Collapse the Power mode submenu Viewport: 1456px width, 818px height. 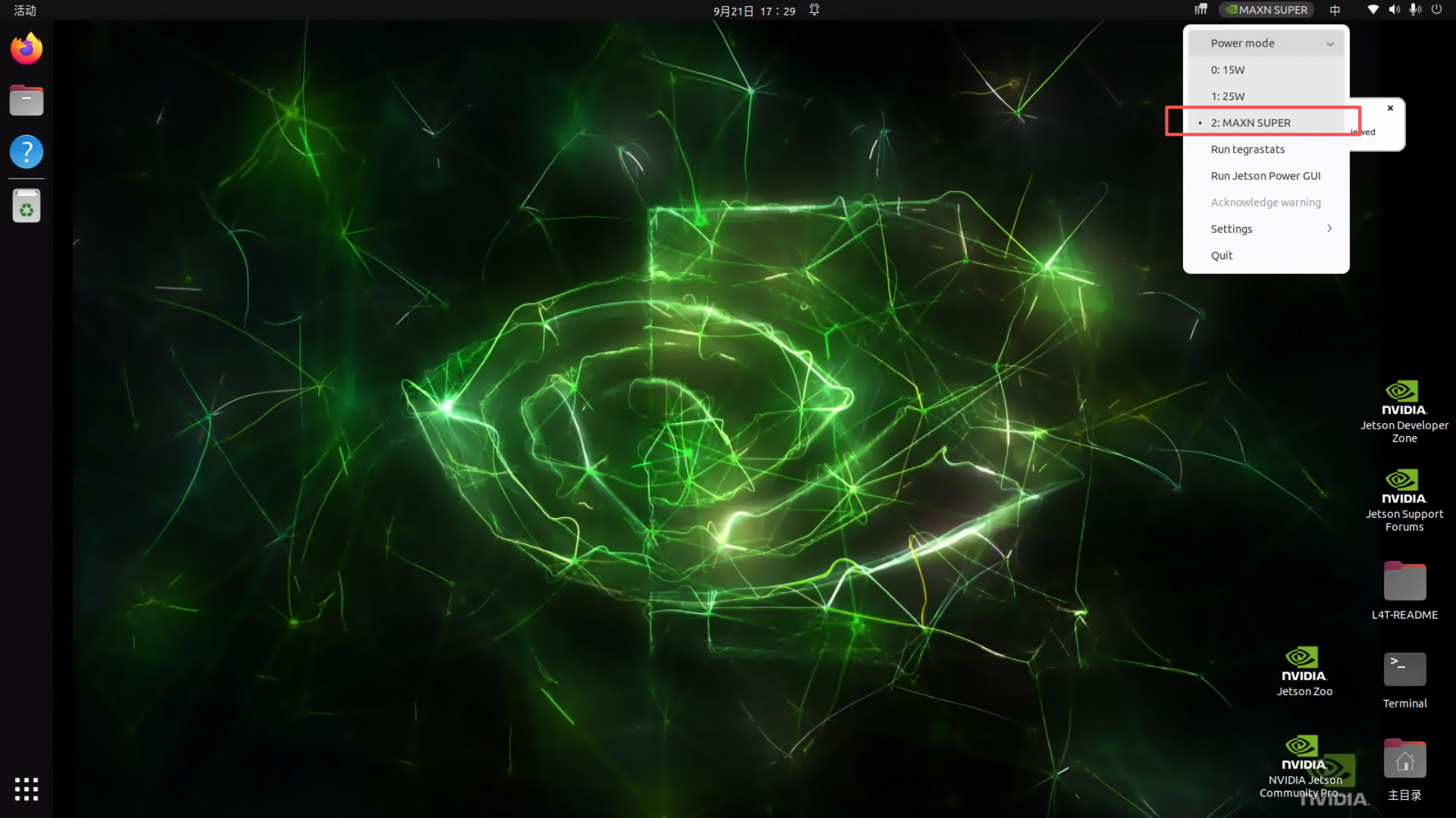pyautogui.click(x=1266, y=43)
